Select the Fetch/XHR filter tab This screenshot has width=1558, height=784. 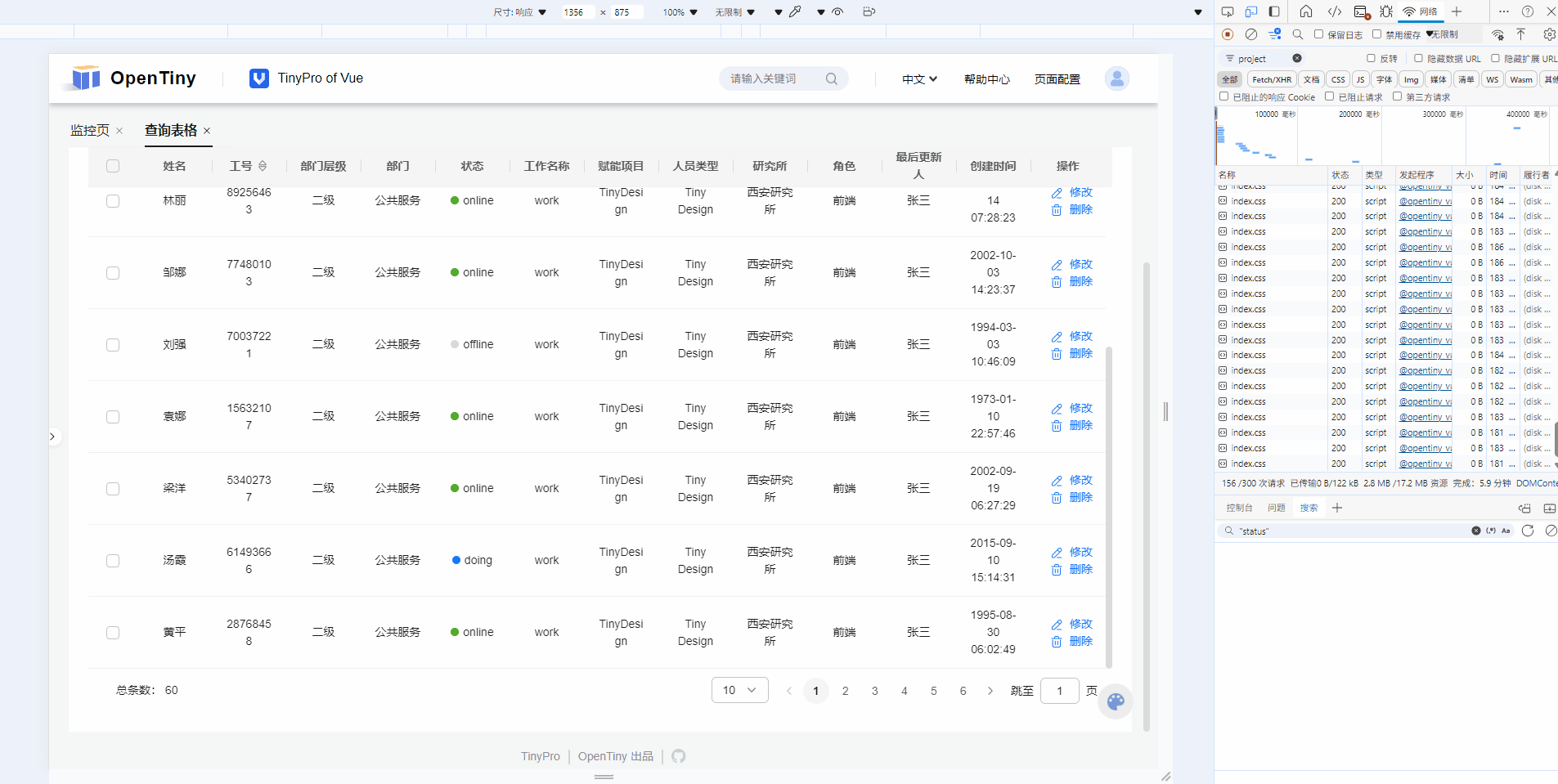[1271, 79]
